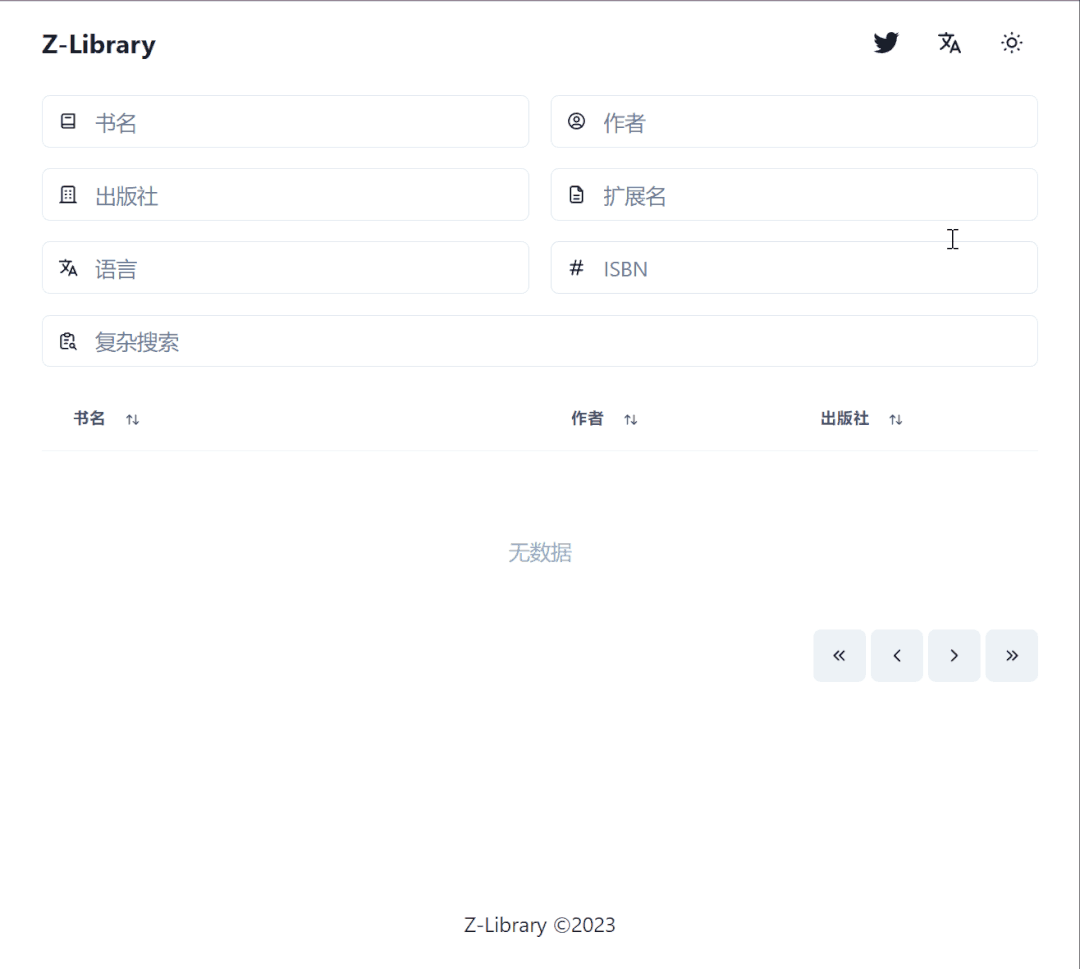1080x969 pixels.
Task: Click the Z-Library ©2023 footer text
Action: point(540,925)
